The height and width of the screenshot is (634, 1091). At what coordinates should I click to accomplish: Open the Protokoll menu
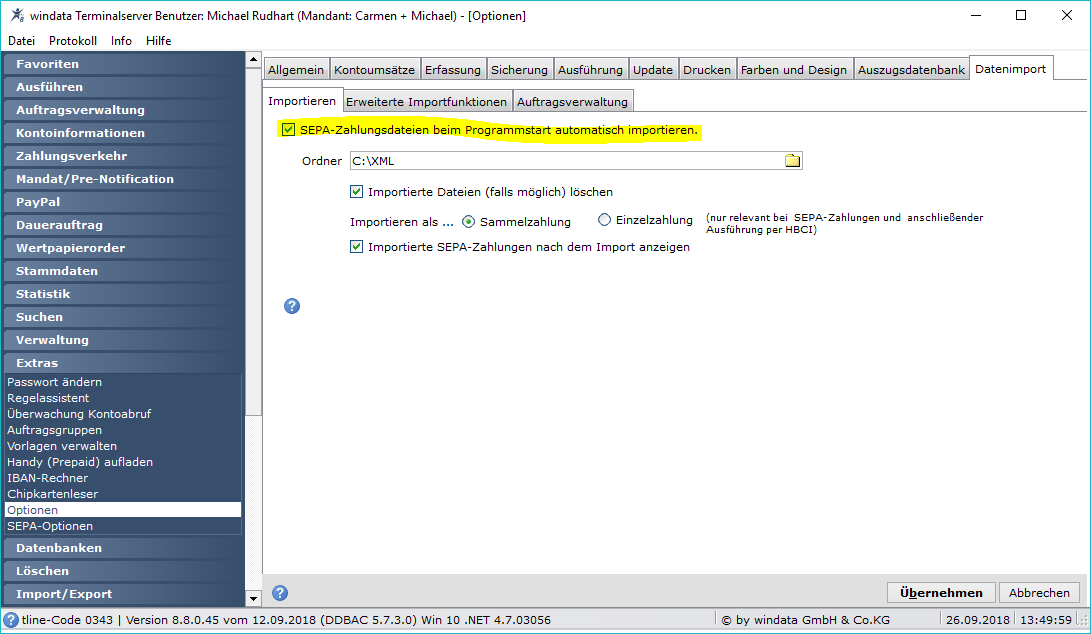[73, 40]
